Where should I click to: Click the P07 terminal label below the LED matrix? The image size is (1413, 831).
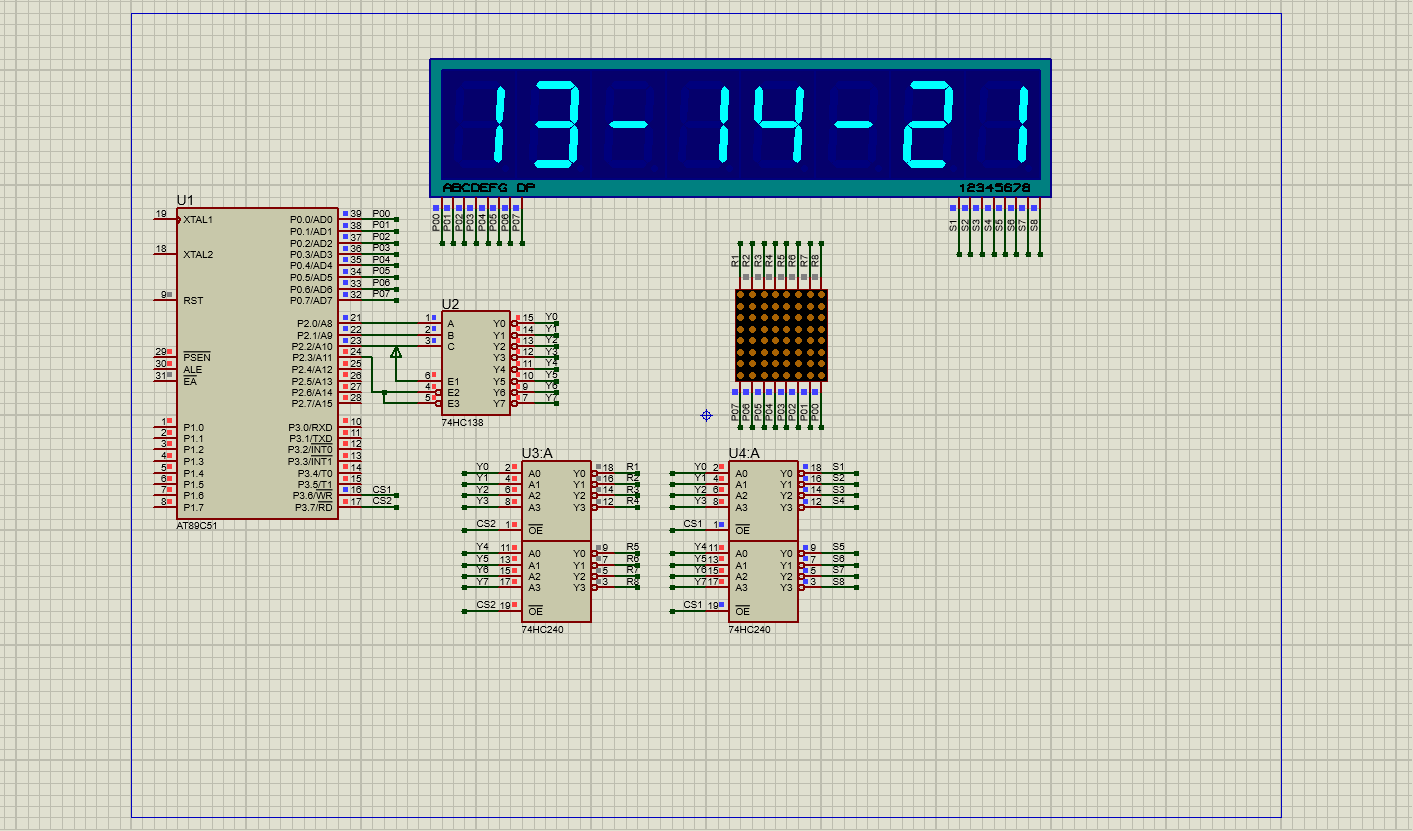pyautogui.click(x=734, y=411)
